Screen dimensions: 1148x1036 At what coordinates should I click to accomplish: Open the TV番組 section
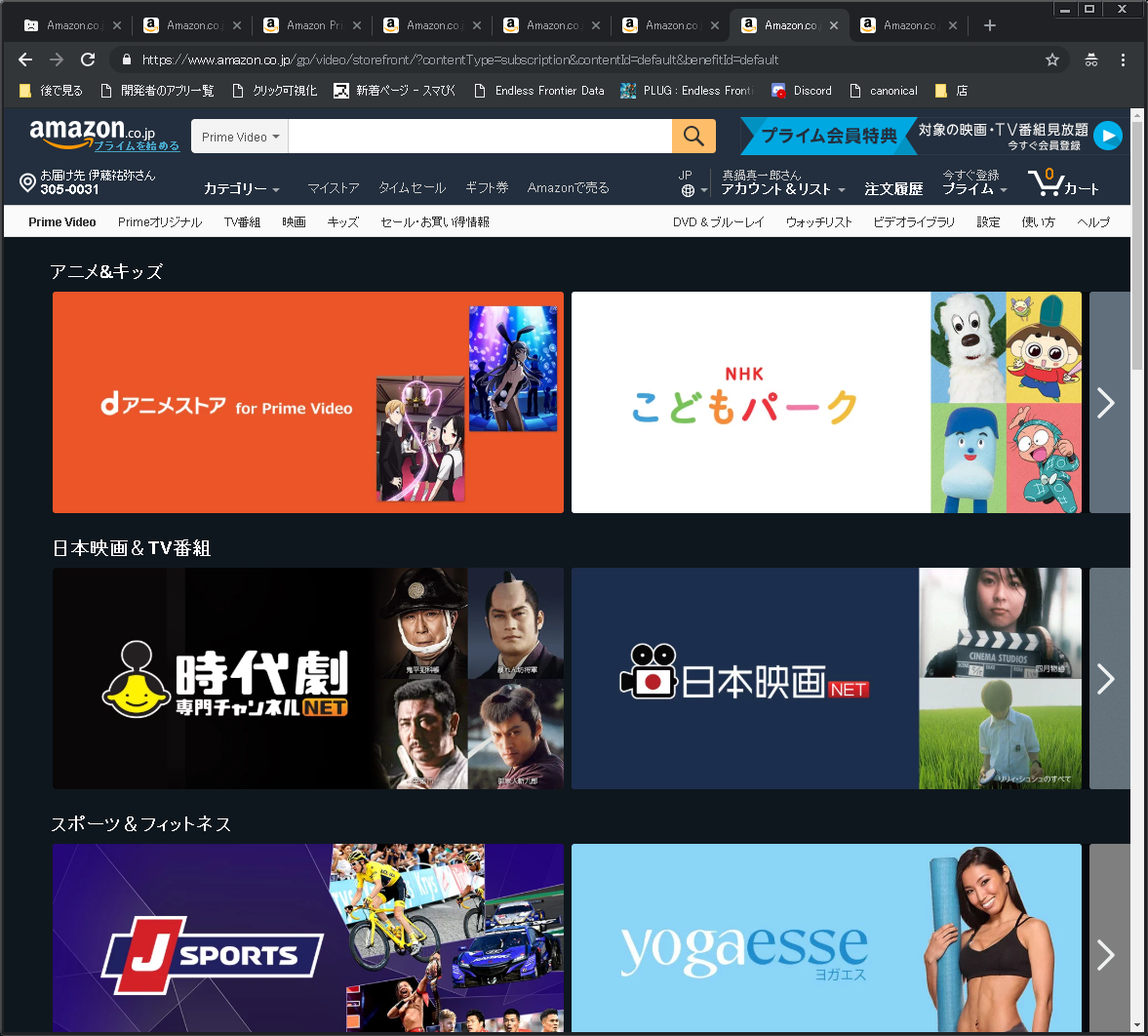242,221
